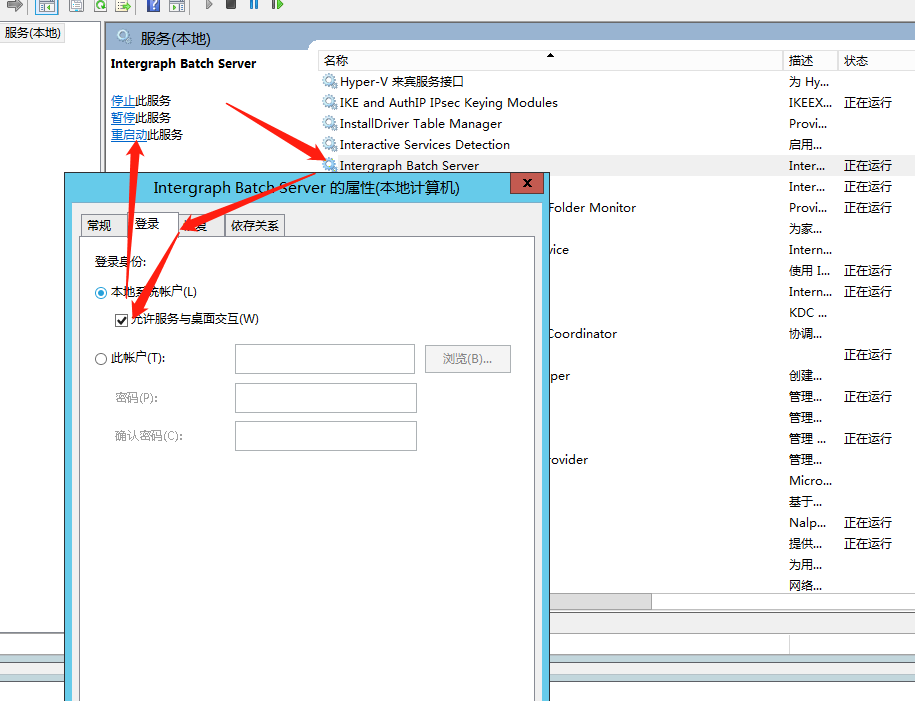
Task: Click the Stop Service square icon
Action: pos(231,4)
